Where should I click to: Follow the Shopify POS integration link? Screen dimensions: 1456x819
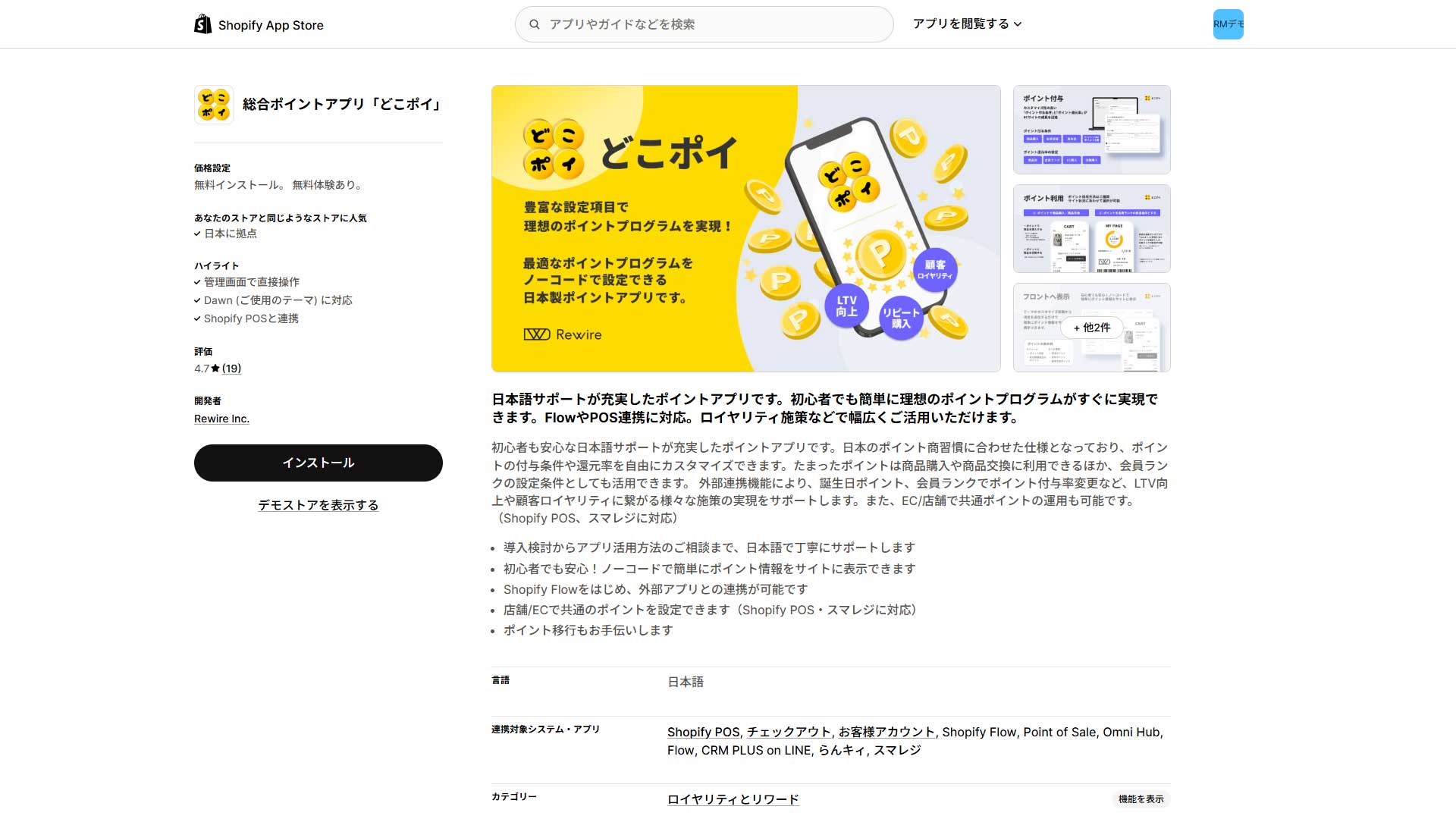click(703, 732)
